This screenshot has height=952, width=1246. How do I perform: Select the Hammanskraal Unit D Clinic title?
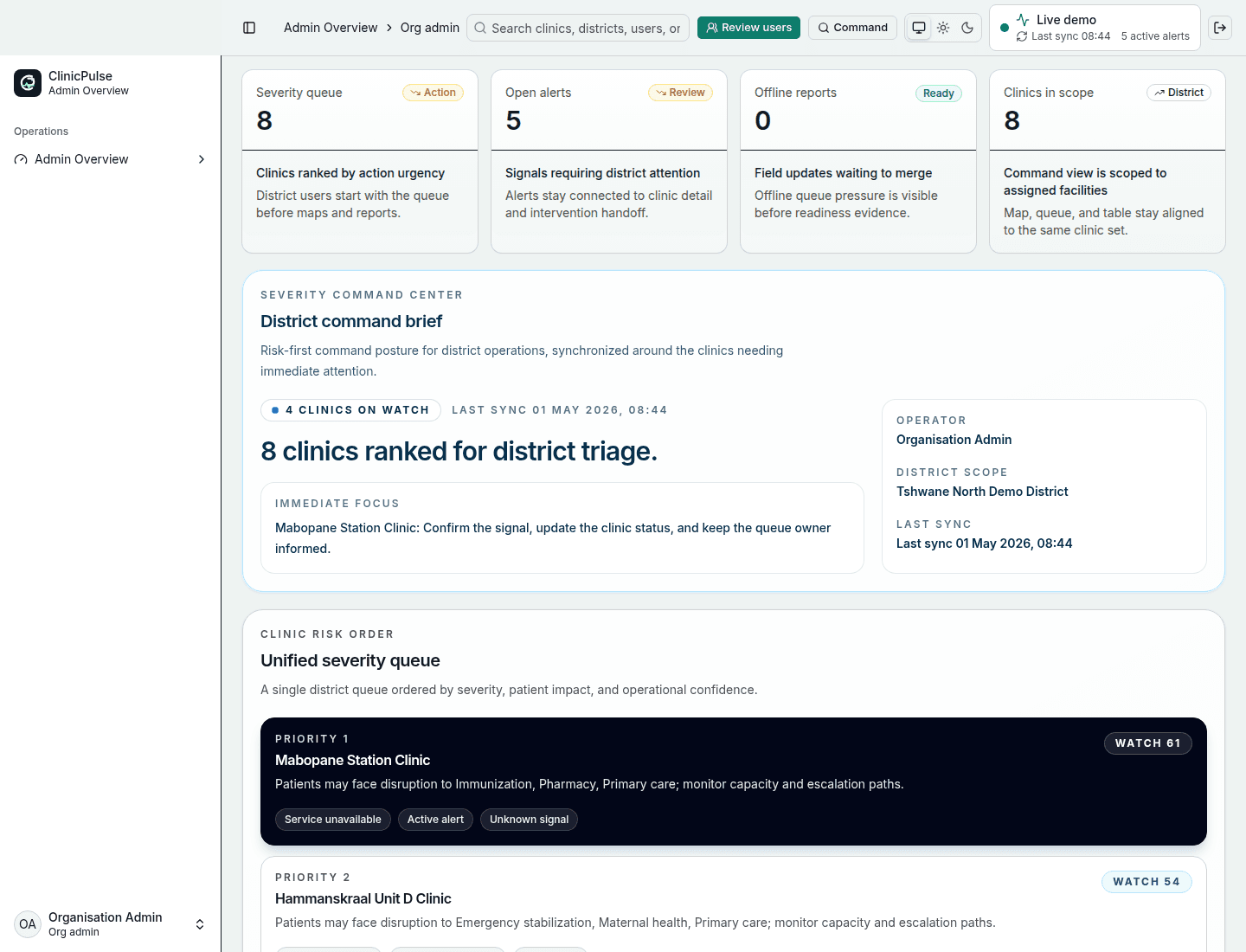click(363, 898)
